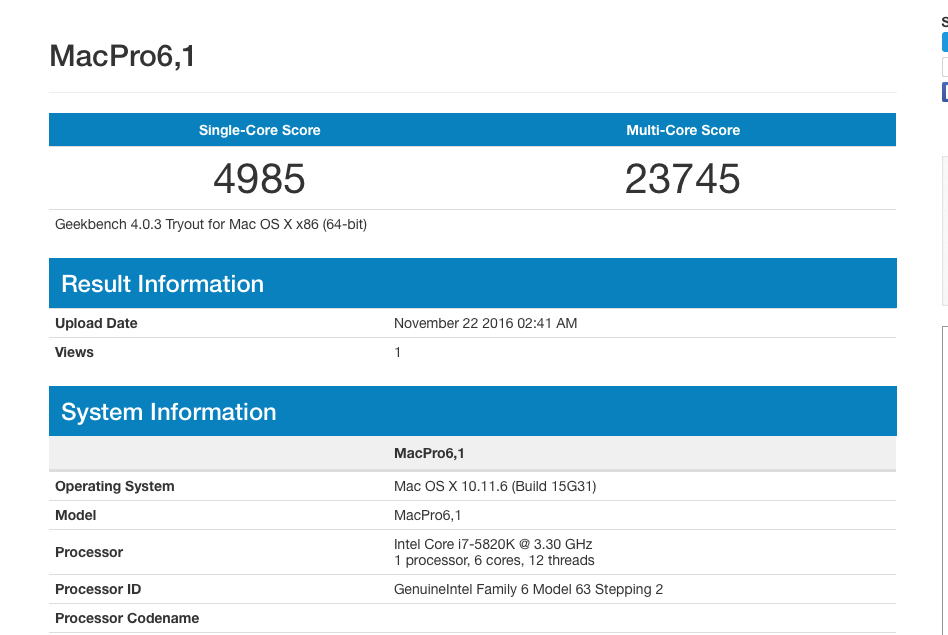Select the date November 22 2016 02:41 AM
The height and width of the screenshot is (635, 948).
click(x=485, y=323)
